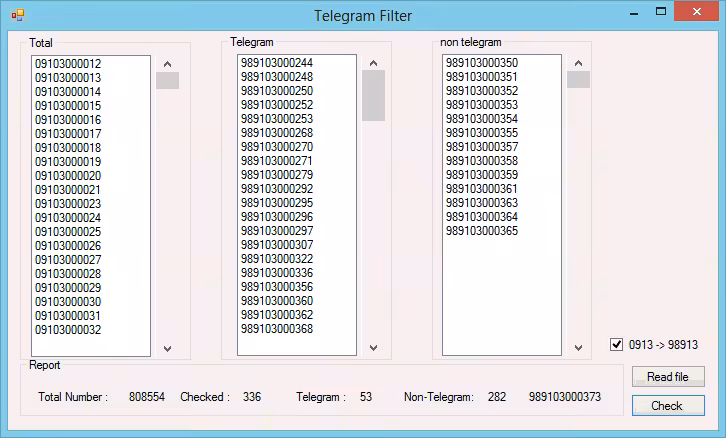Click the non telegram list scrollbar thumb
Viewport: 726px width, 438px height.
578,79
